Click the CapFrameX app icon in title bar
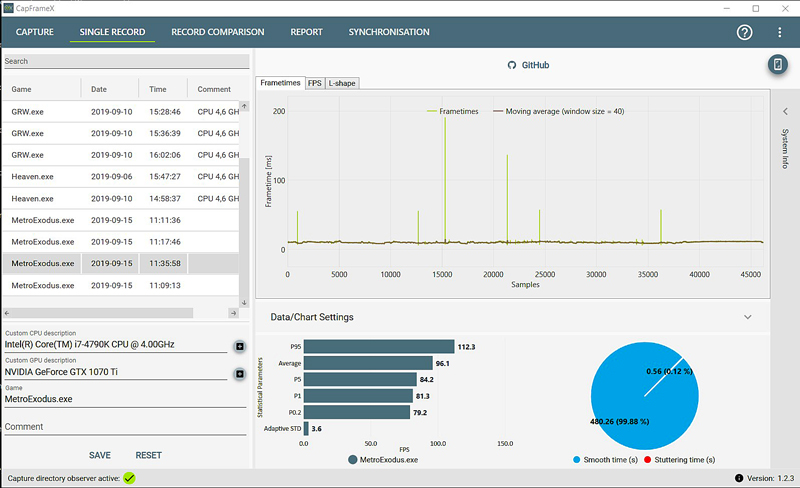 8,8
